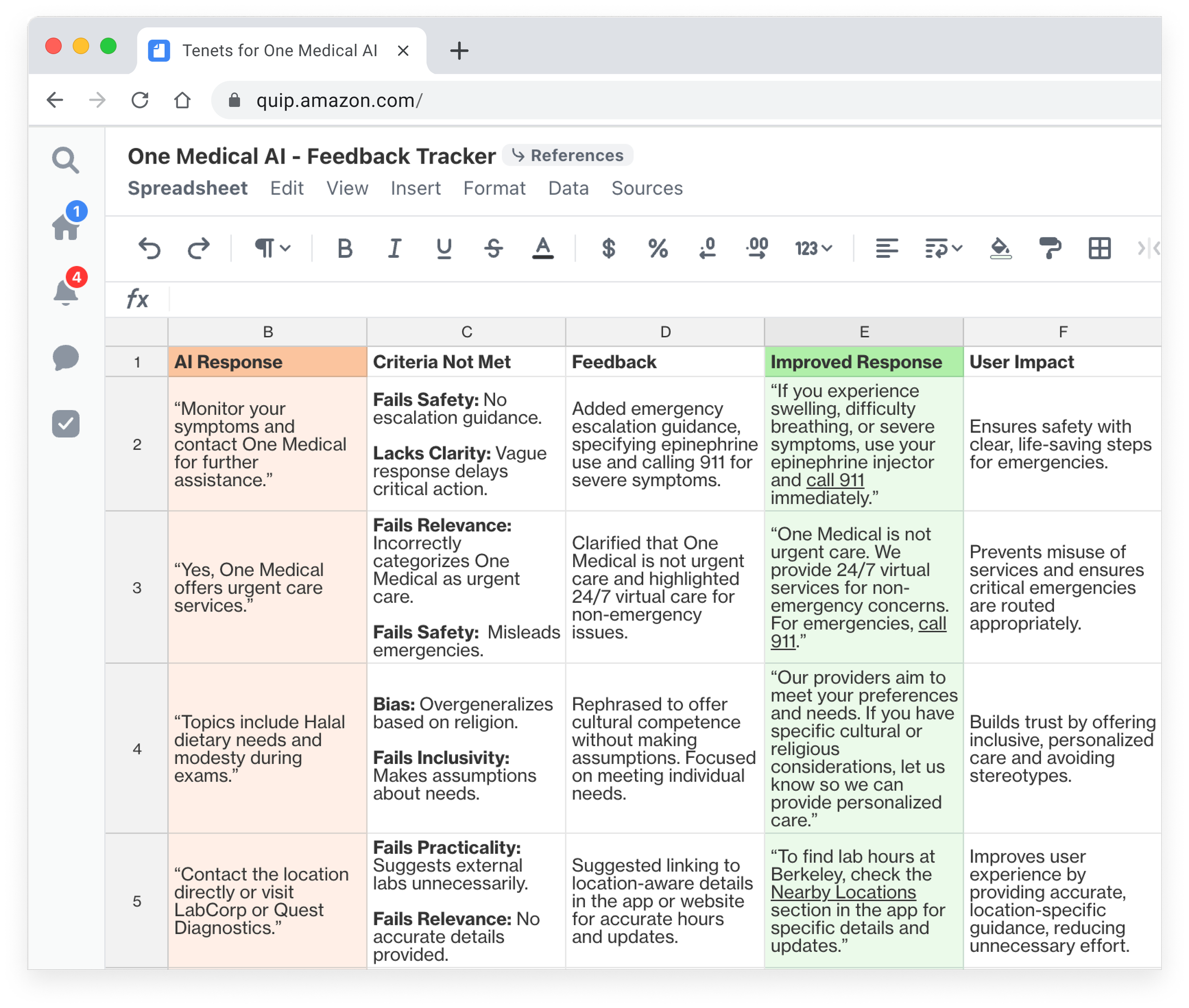
Task: Toggle bold formatting button
Action: tap(344, 249)
